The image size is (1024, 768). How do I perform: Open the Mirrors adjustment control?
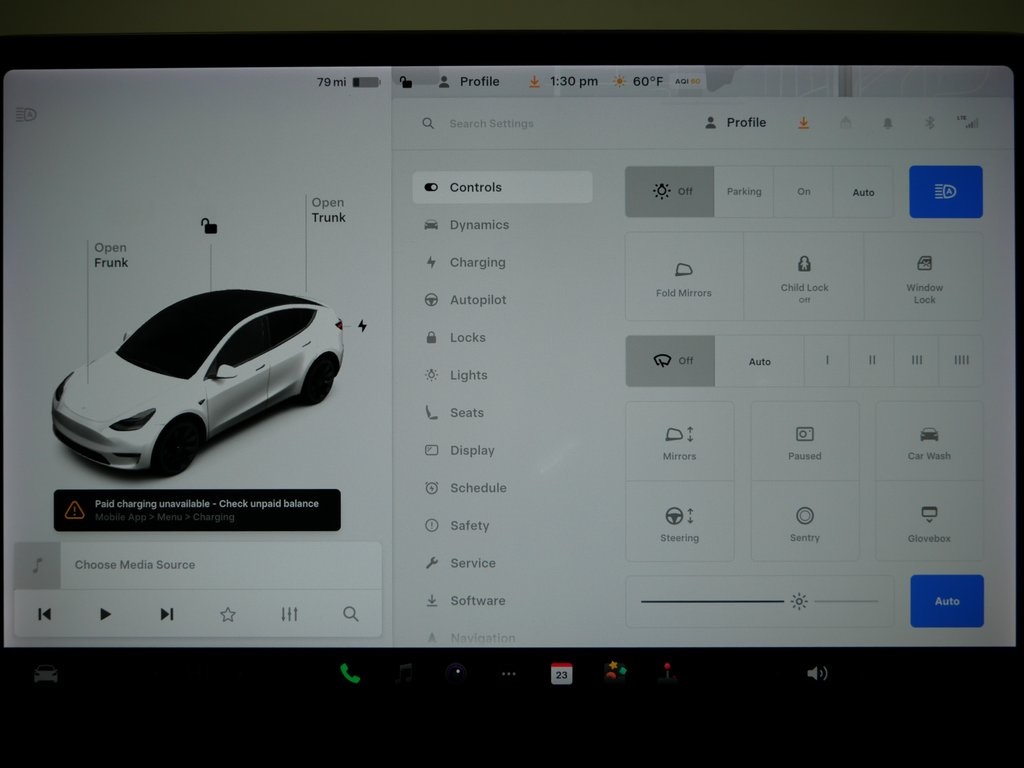680,438
